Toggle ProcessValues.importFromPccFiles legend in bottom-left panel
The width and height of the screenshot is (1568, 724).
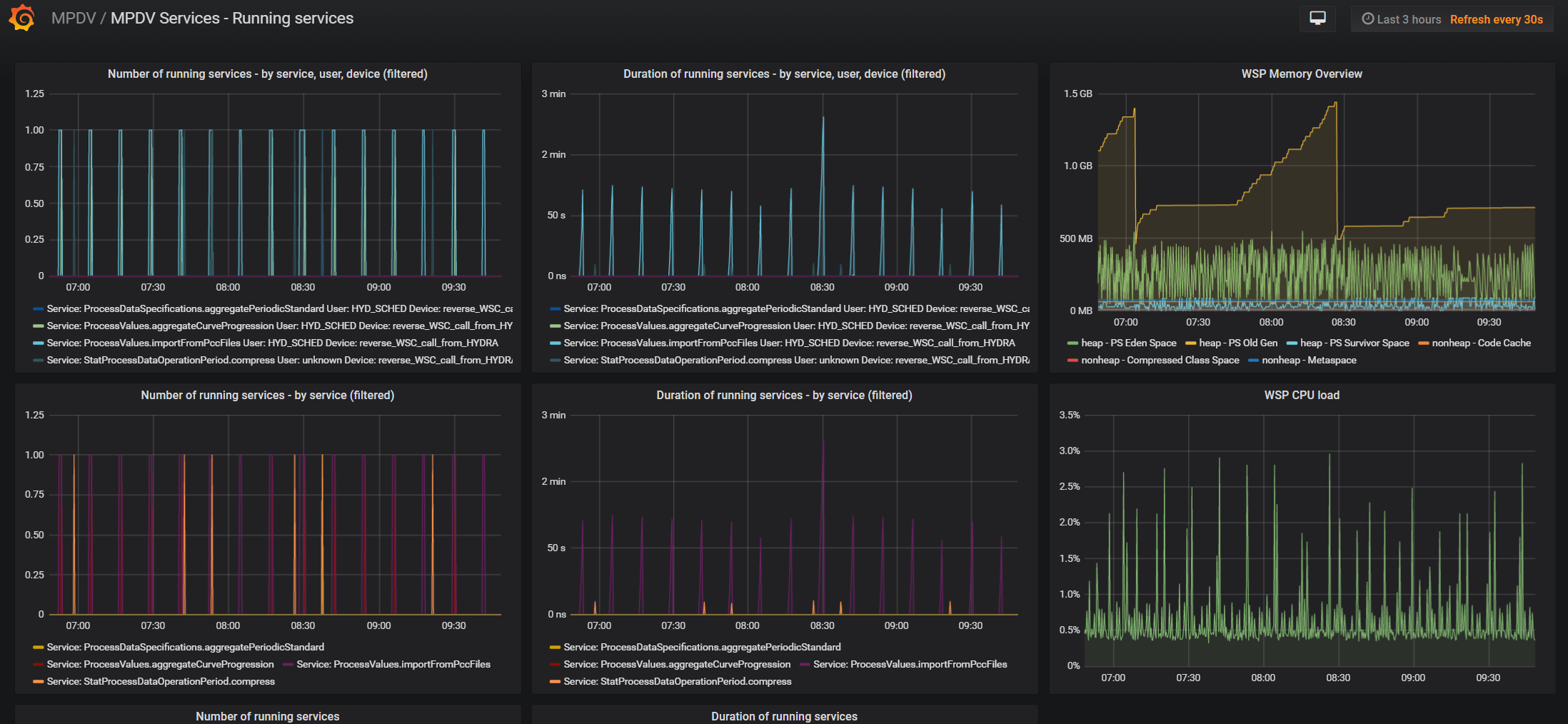click(x=393, y=664)
